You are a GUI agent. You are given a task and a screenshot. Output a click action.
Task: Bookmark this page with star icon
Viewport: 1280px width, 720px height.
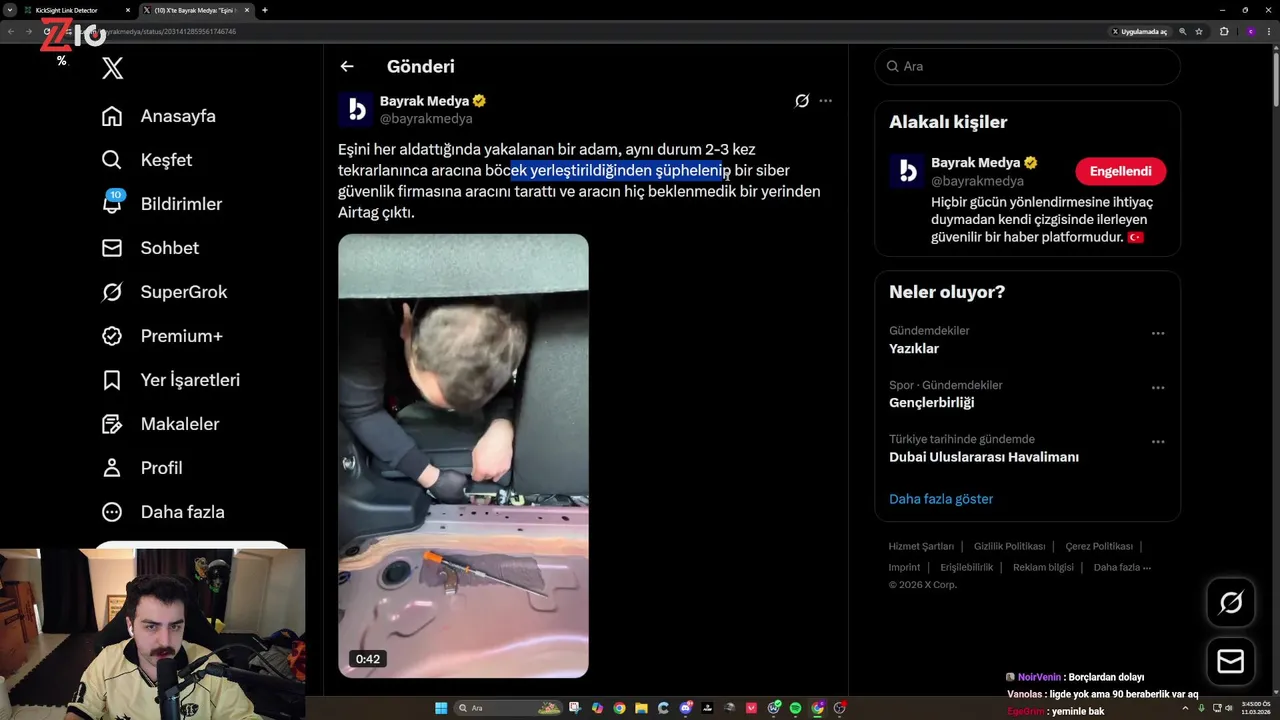click(x=1199, y=32)
